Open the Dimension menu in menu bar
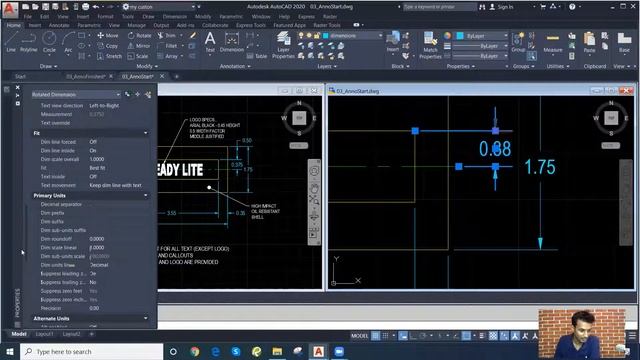640x360 pixels. [175, 16]
